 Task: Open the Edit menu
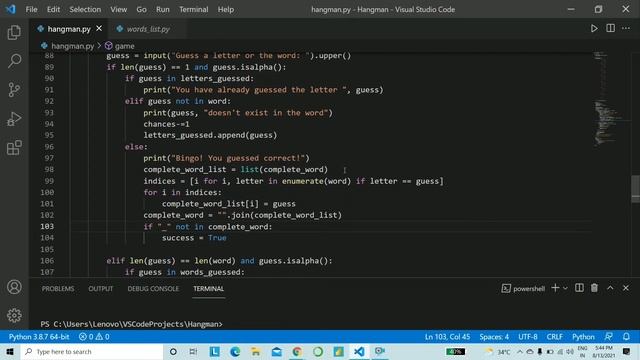(53, 9)
